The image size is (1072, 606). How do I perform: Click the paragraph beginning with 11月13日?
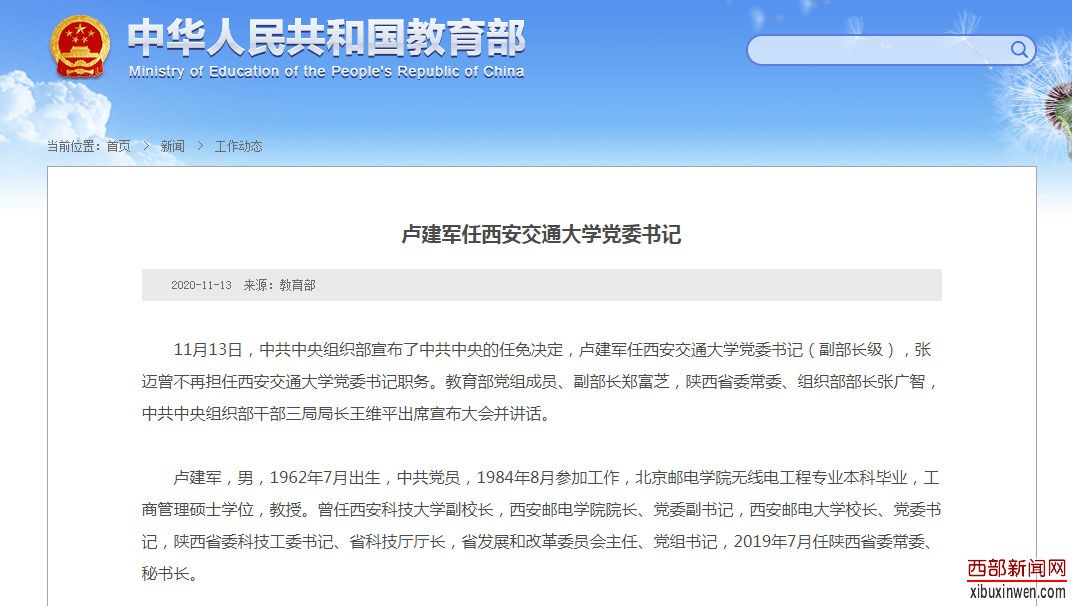[x=541, y=381]
